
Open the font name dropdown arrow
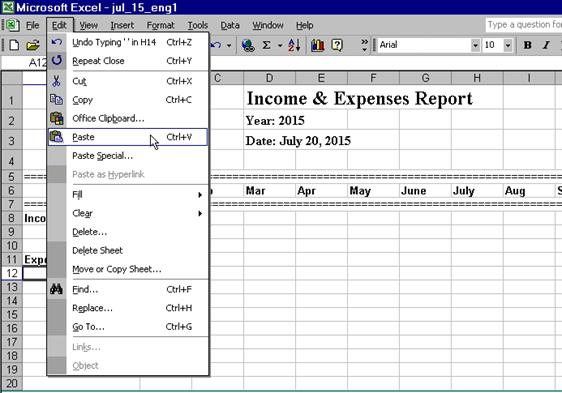[x=475, y=45]
